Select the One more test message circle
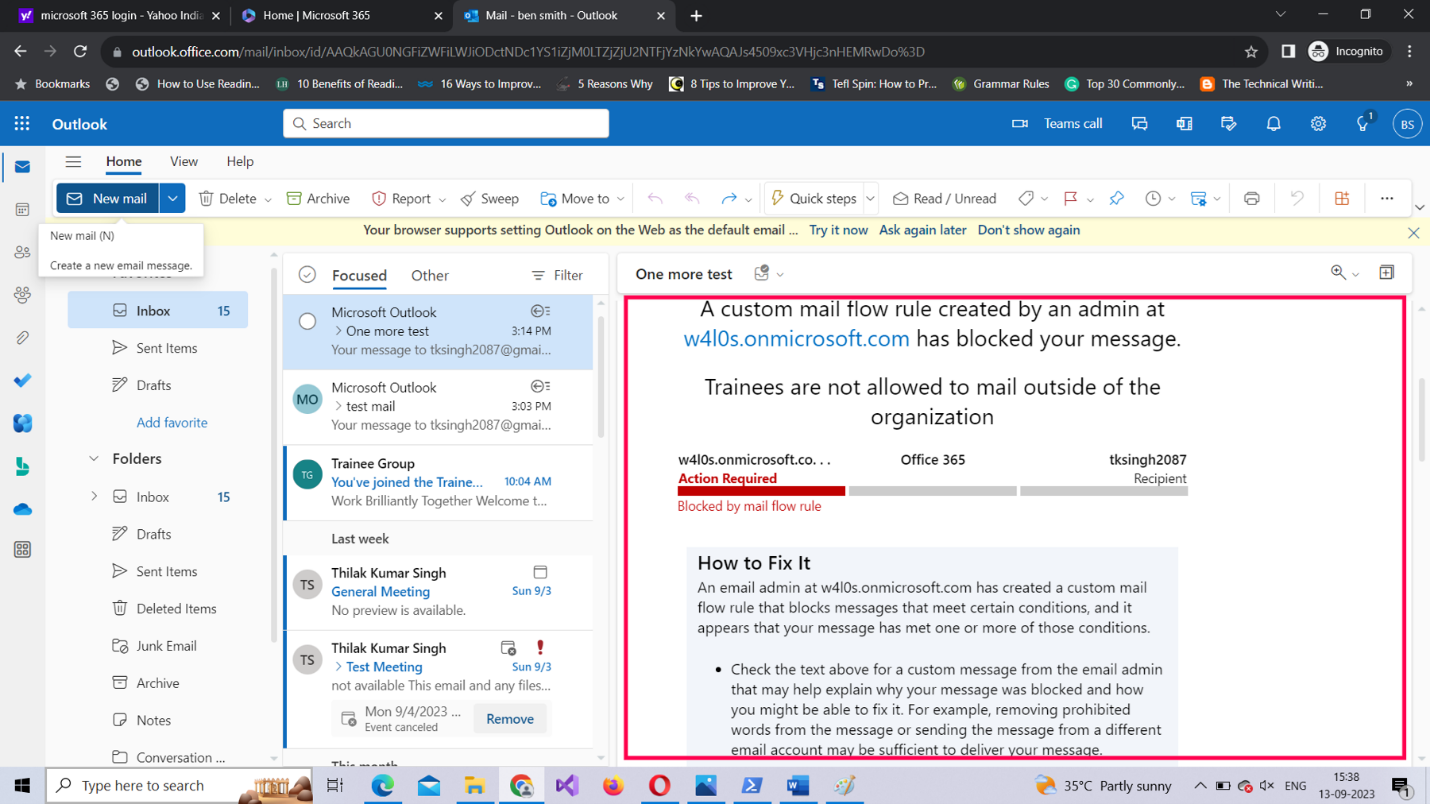Image resolution: width=1430 pixels, height=804 pixels. [307, 322]
